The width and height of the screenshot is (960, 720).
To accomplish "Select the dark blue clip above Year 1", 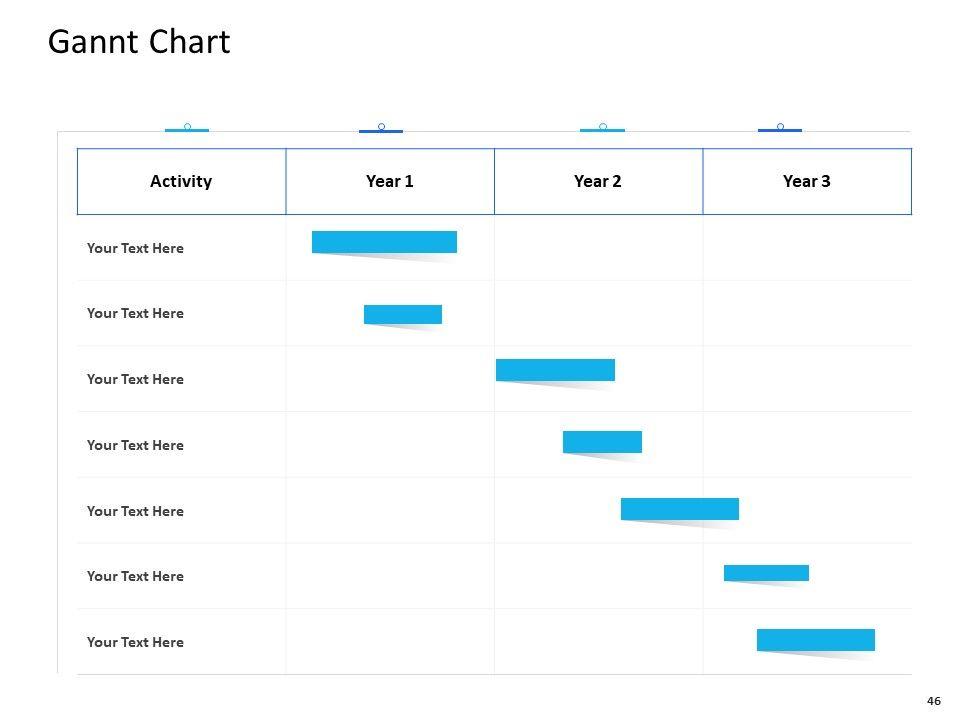I will pos(381,129).
